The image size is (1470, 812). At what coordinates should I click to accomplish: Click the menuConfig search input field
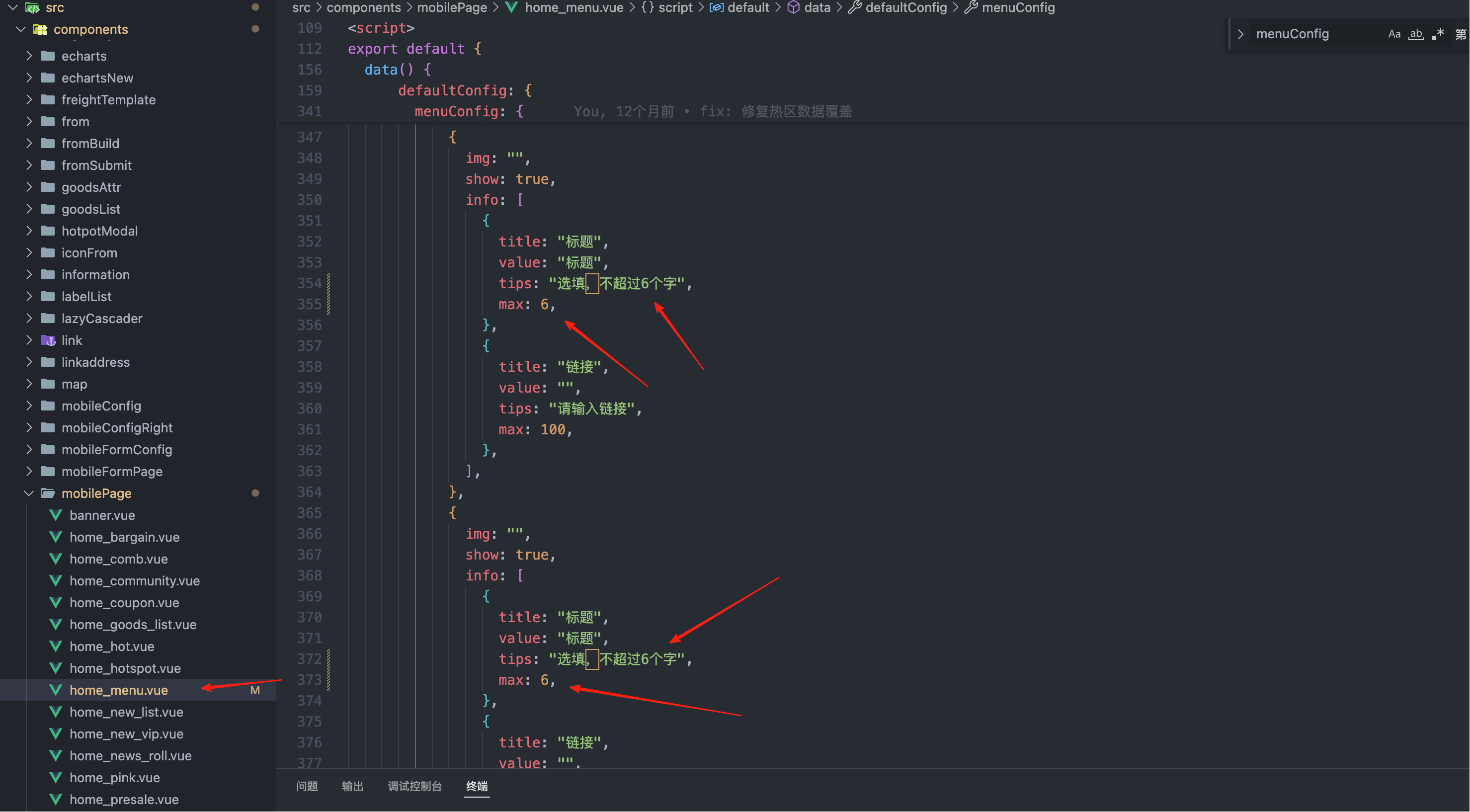(x=1317, y=34)
